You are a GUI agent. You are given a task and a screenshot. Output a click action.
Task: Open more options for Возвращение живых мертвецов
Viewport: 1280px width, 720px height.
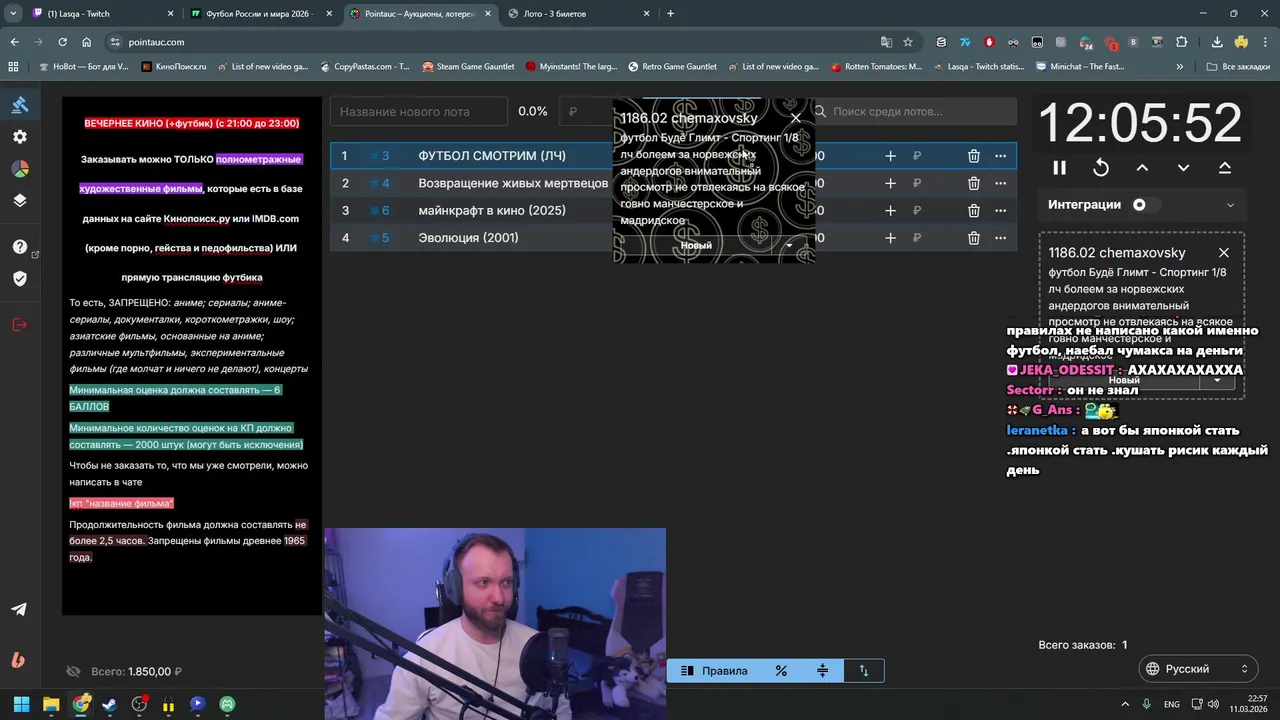1000,183
